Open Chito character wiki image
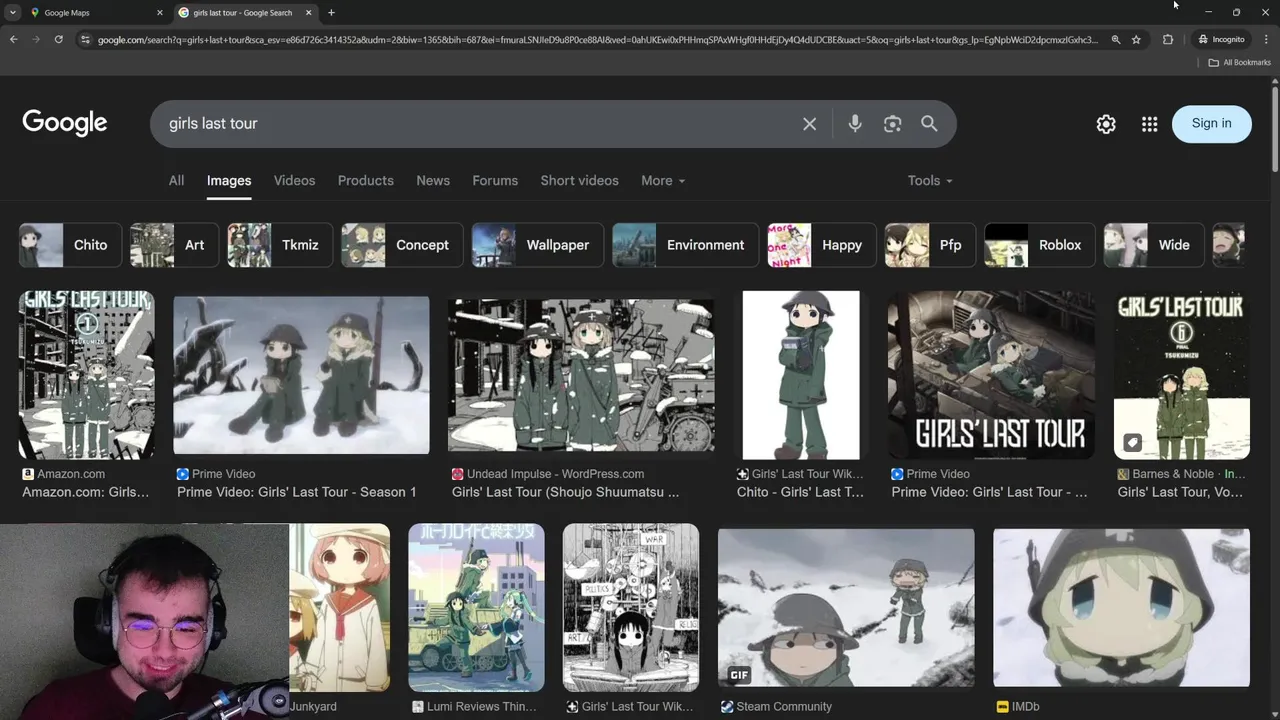This screenshot has width=1280, height=720. point(801,375)
